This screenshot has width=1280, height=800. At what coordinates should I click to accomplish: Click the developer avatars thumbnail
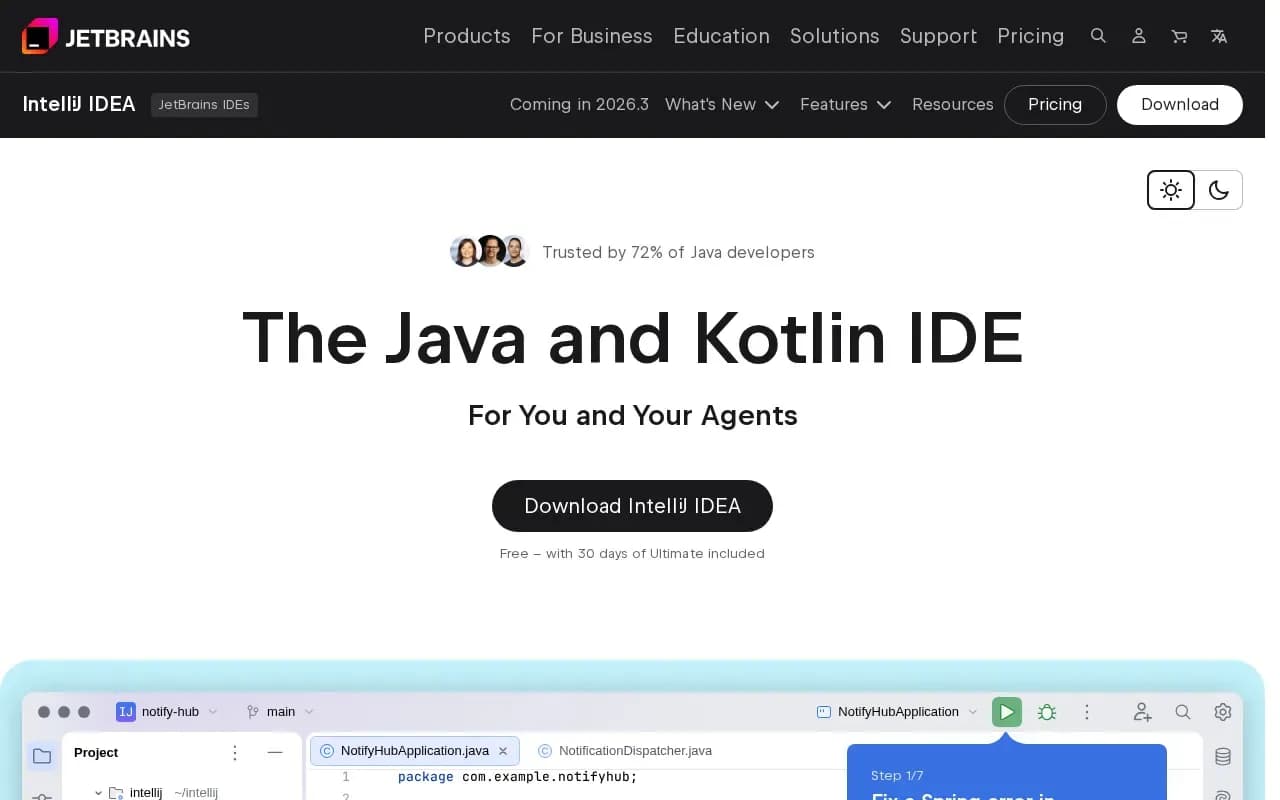tap(489, 252)
